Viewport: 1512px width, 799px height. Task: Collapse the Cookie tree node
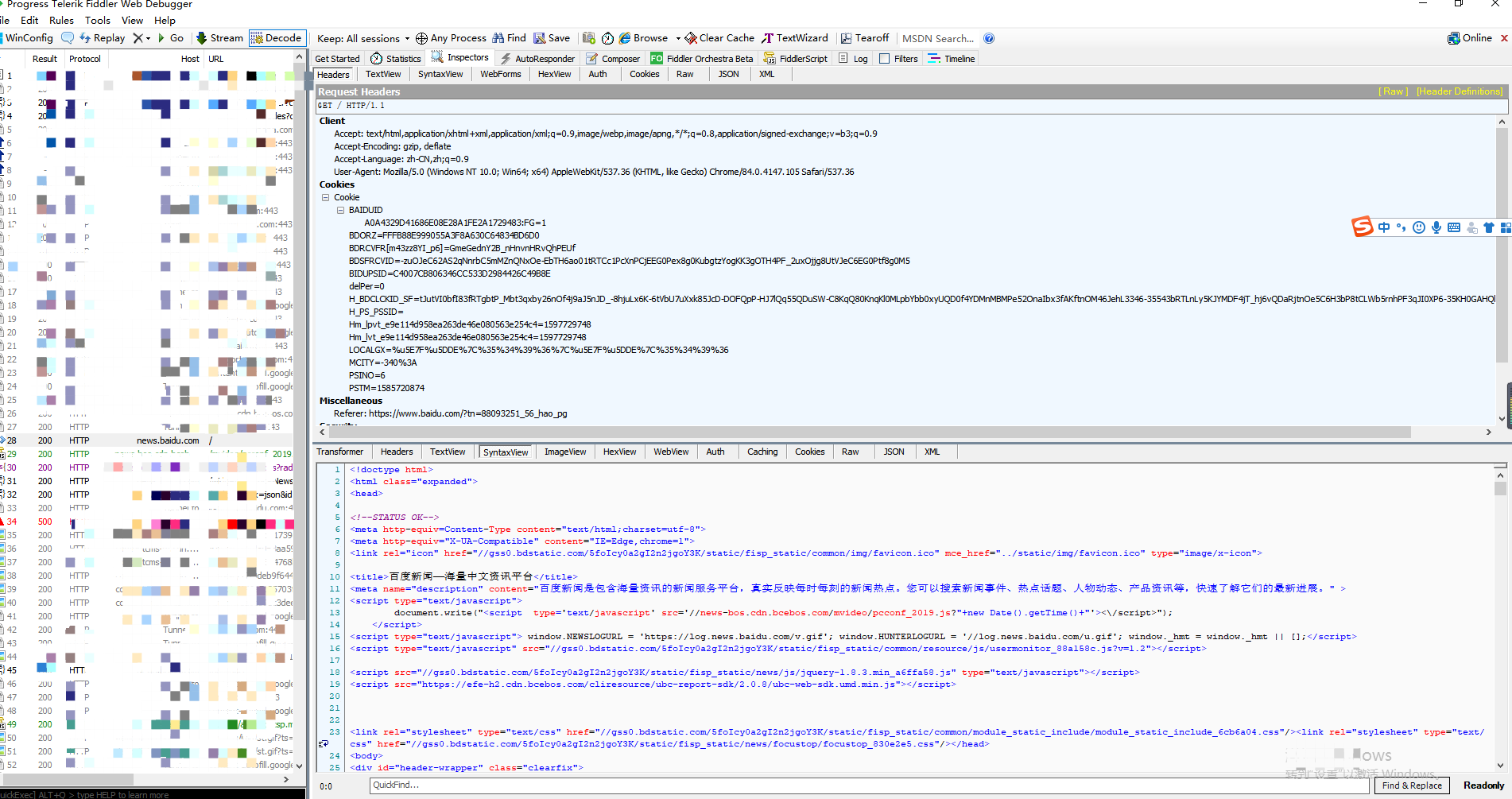(x=325, y=197)
